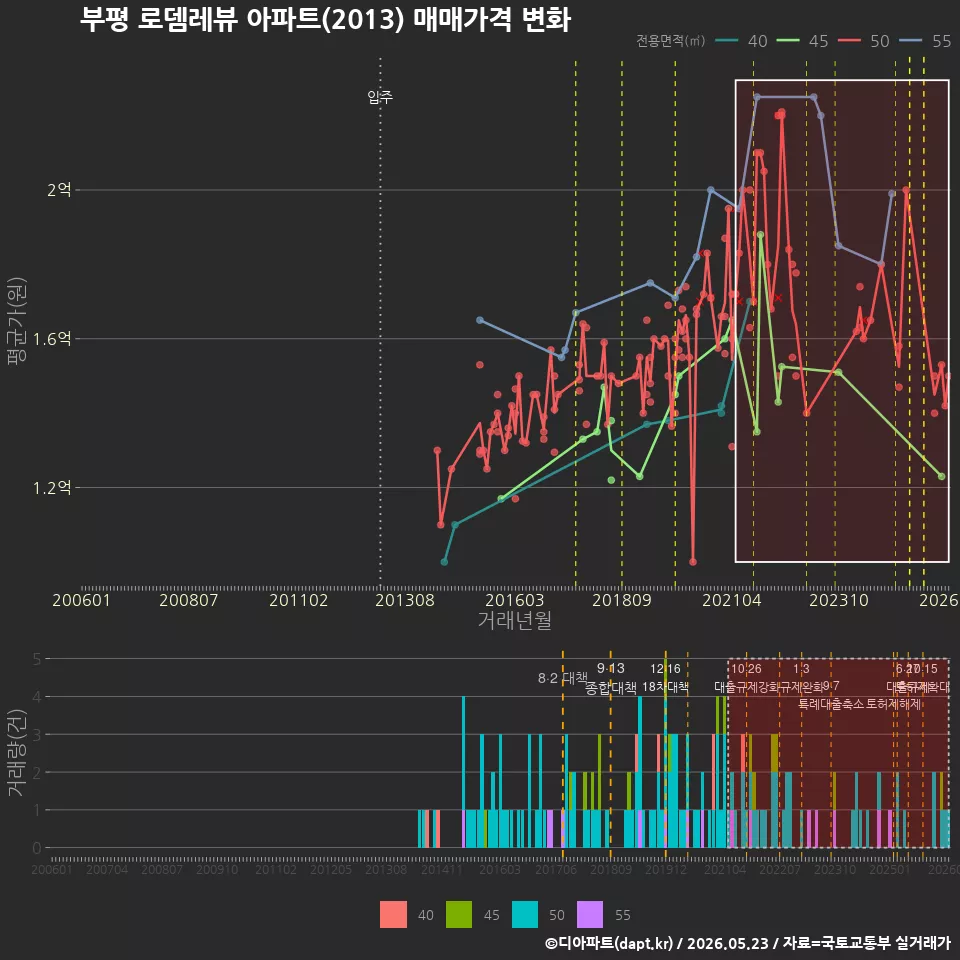Toggle the 45 line series in top legend

point(803,41)
